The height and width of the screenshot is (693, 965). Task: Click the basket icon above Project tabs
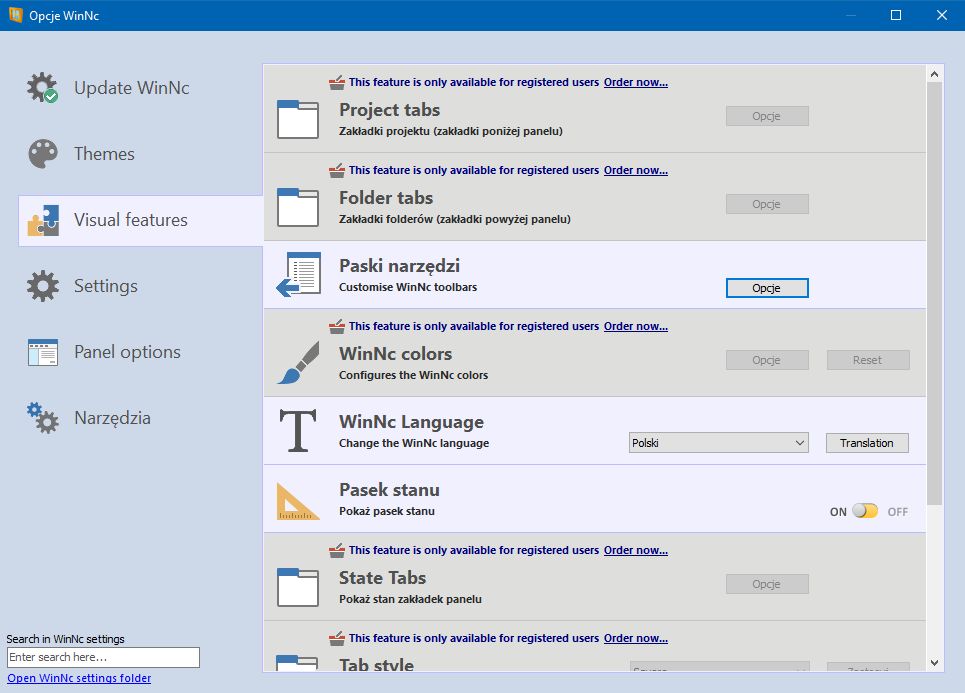coord(337,82)
